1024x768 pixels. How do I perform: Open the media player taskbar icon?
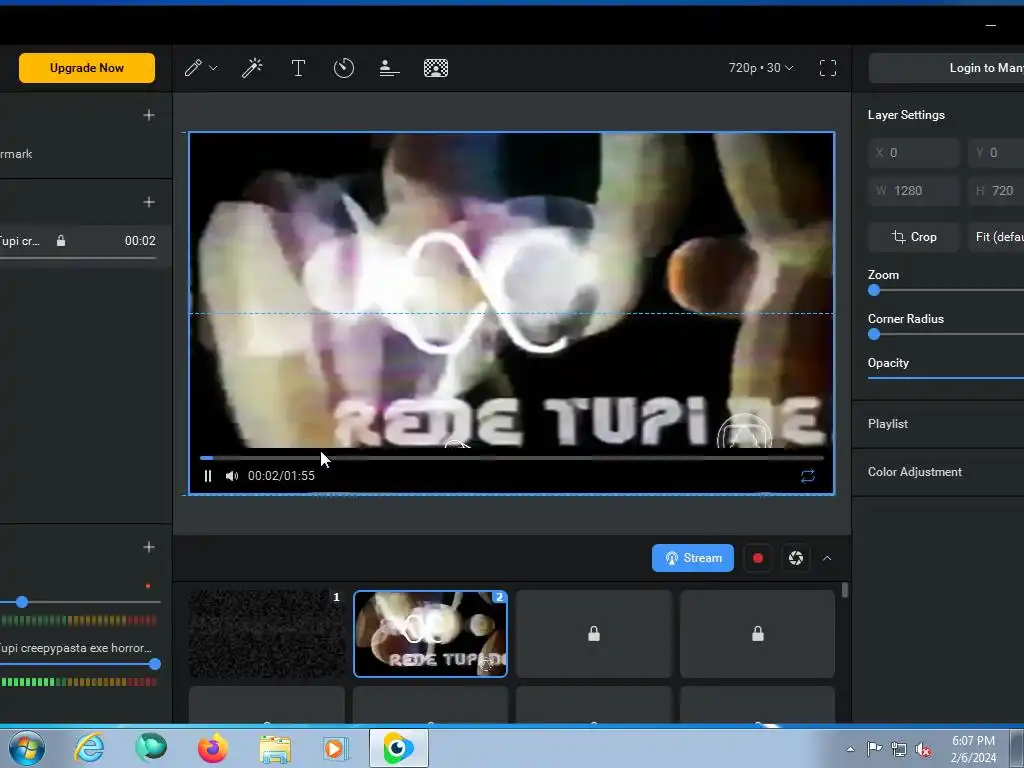(336, 748)
